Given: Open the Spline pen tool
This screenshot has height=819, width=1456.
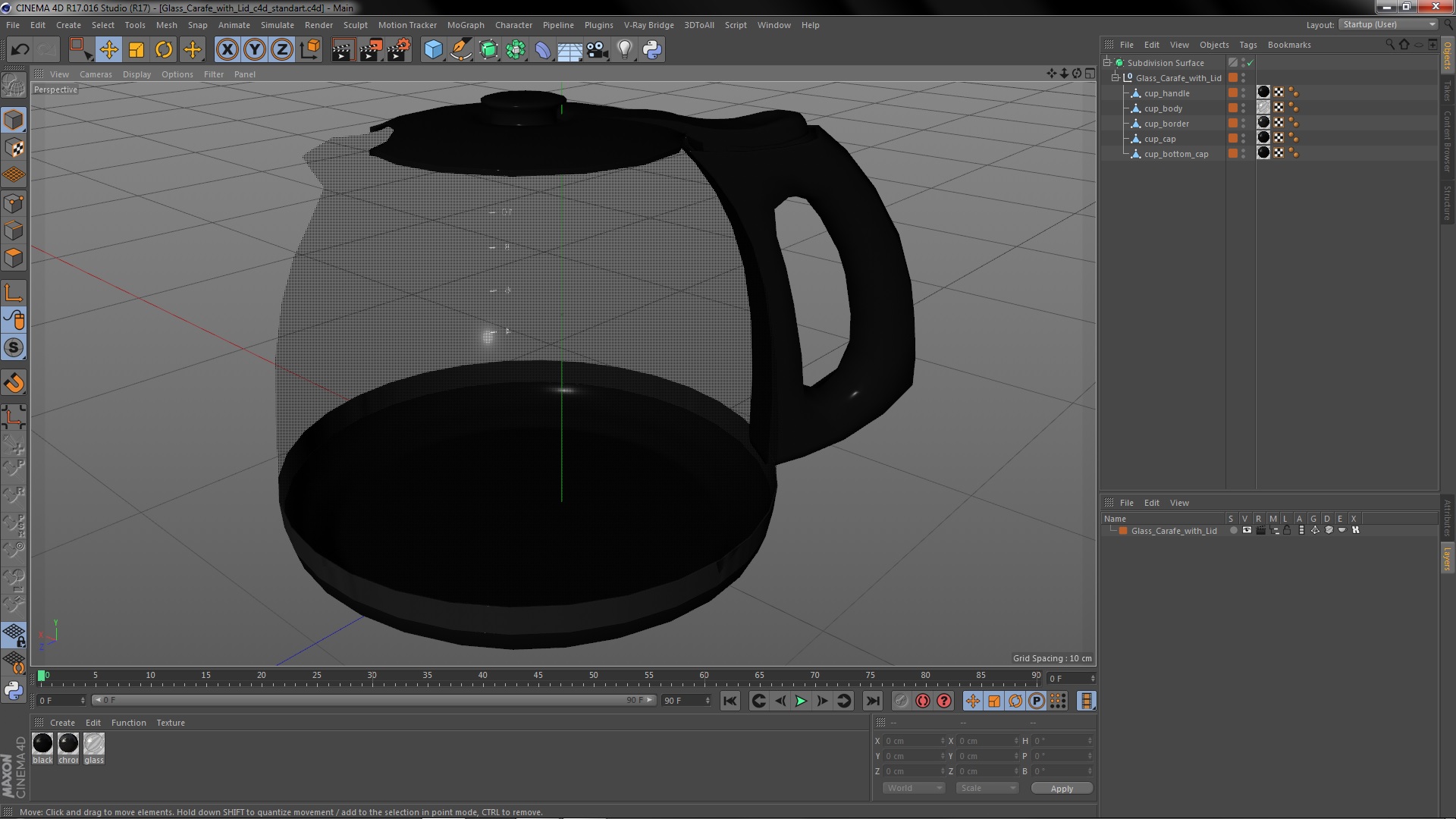Looking at the screenshot, I should tap(460, 50).
